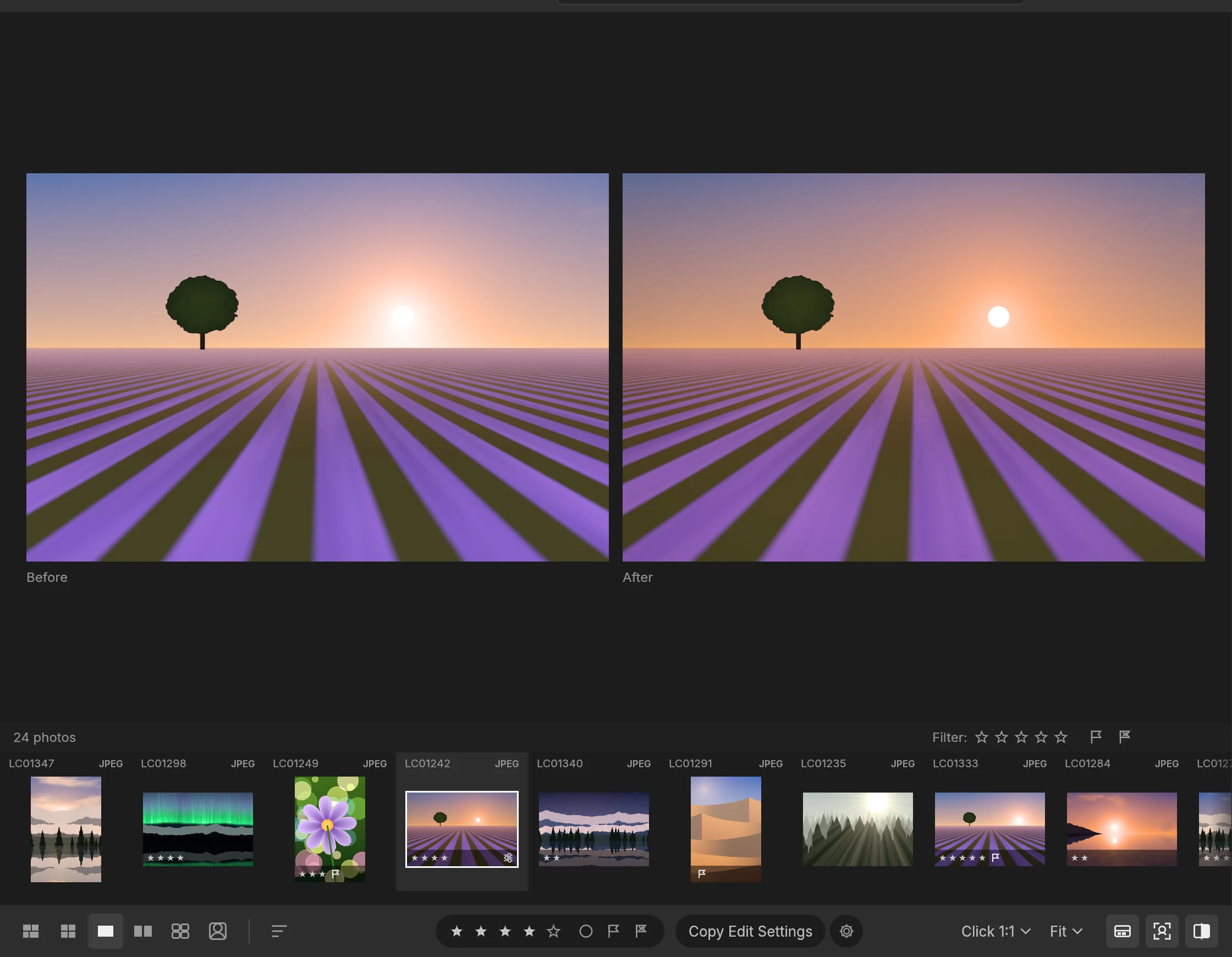Toggle the filmstrip visibility icon

click(1123, 931)
